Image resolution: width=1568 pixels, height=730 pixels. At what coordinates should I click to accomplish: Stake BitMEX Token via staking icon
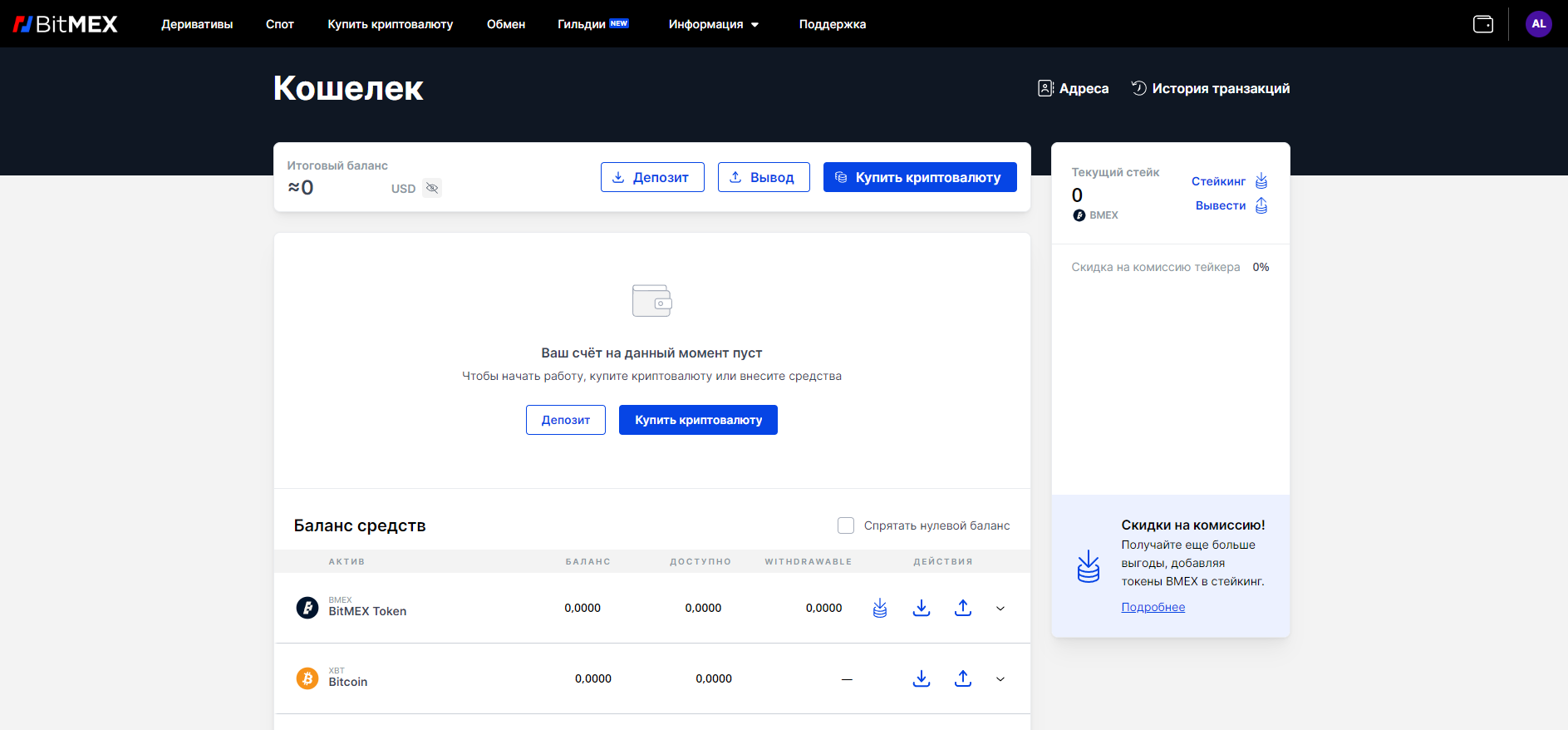pos(880,608)
